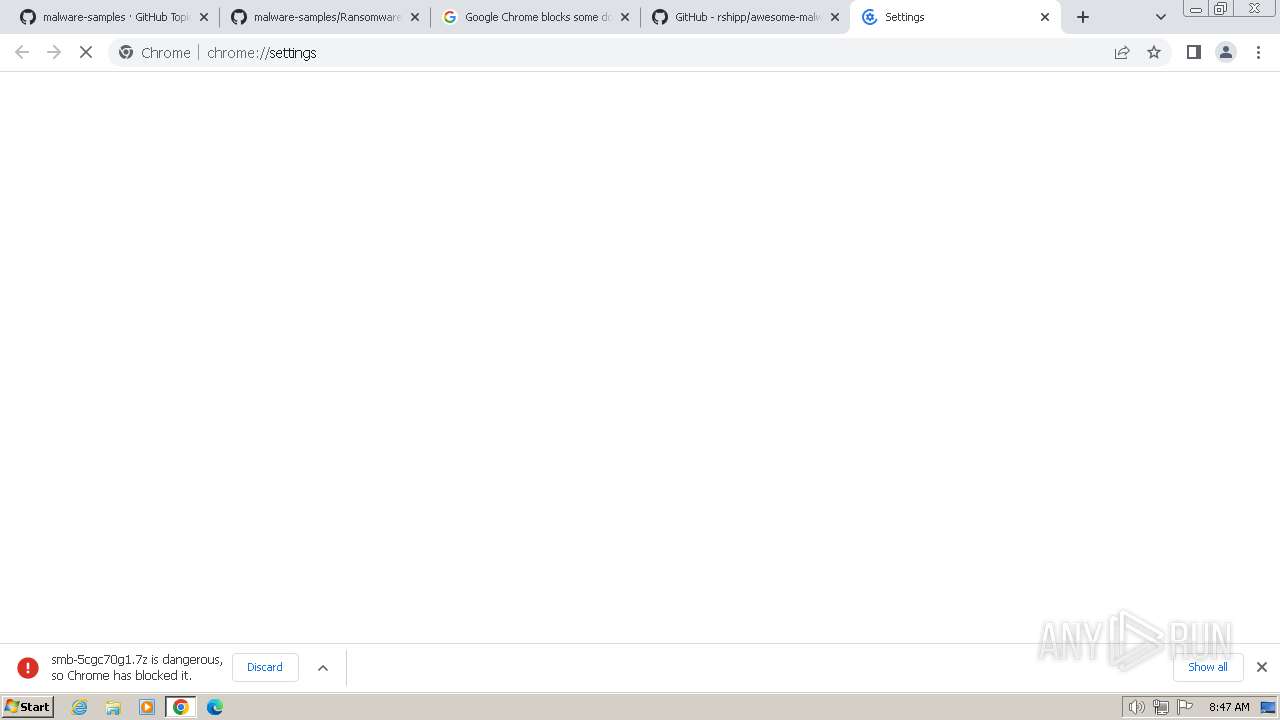The image size is (1280, 720).
Task: Select the active Settings tab
Action: [x=955, y=17]
